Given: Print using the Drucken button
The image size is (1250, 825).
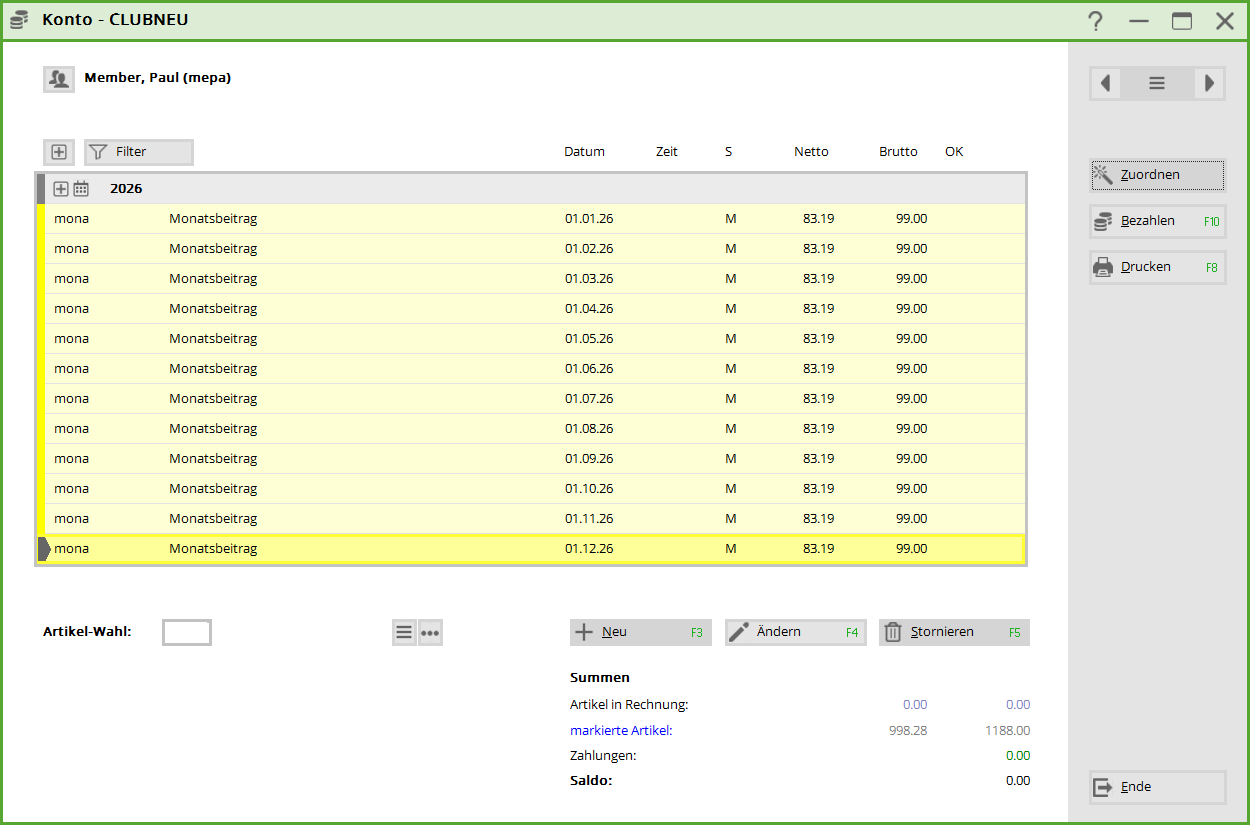Looking at the screenshot, I should click(x=1157, y=267).
